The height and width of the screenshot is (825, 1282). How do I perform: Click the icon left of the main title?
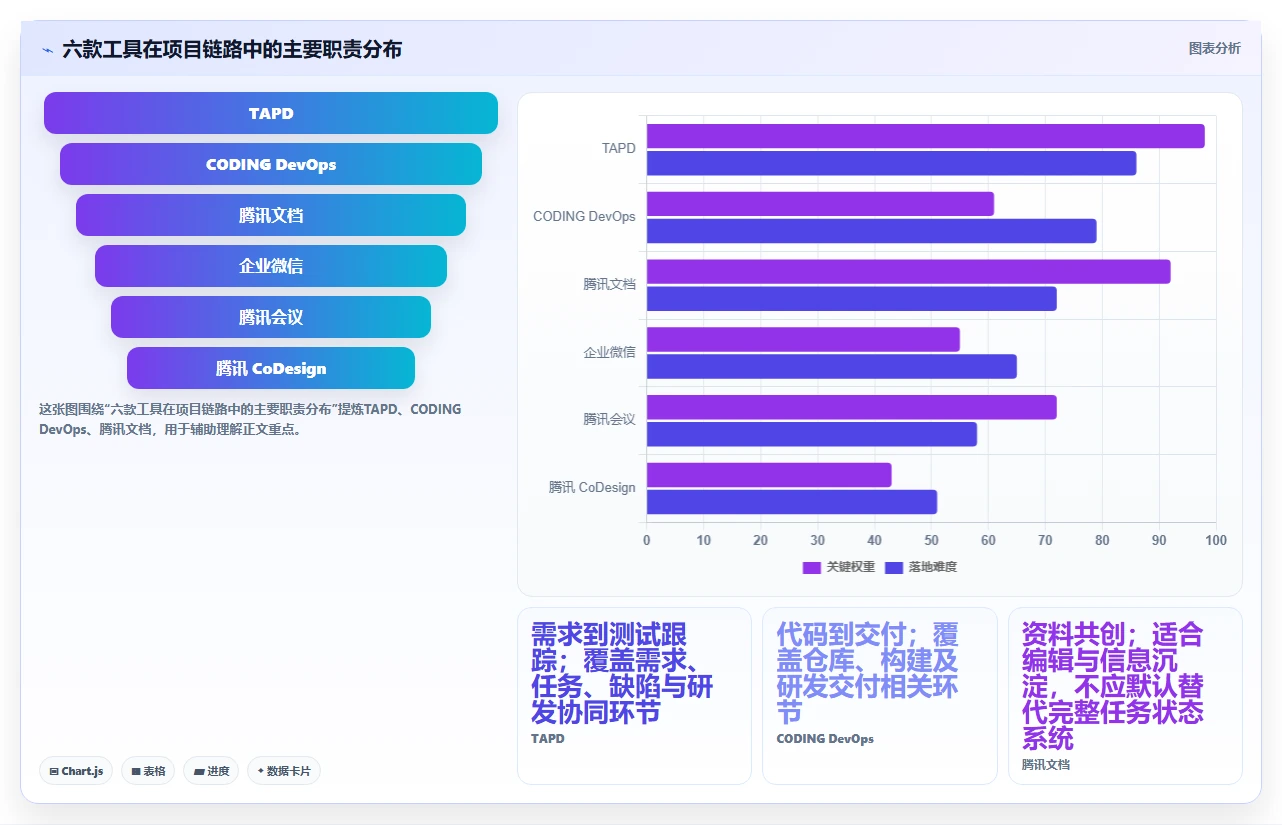[47, 50]
